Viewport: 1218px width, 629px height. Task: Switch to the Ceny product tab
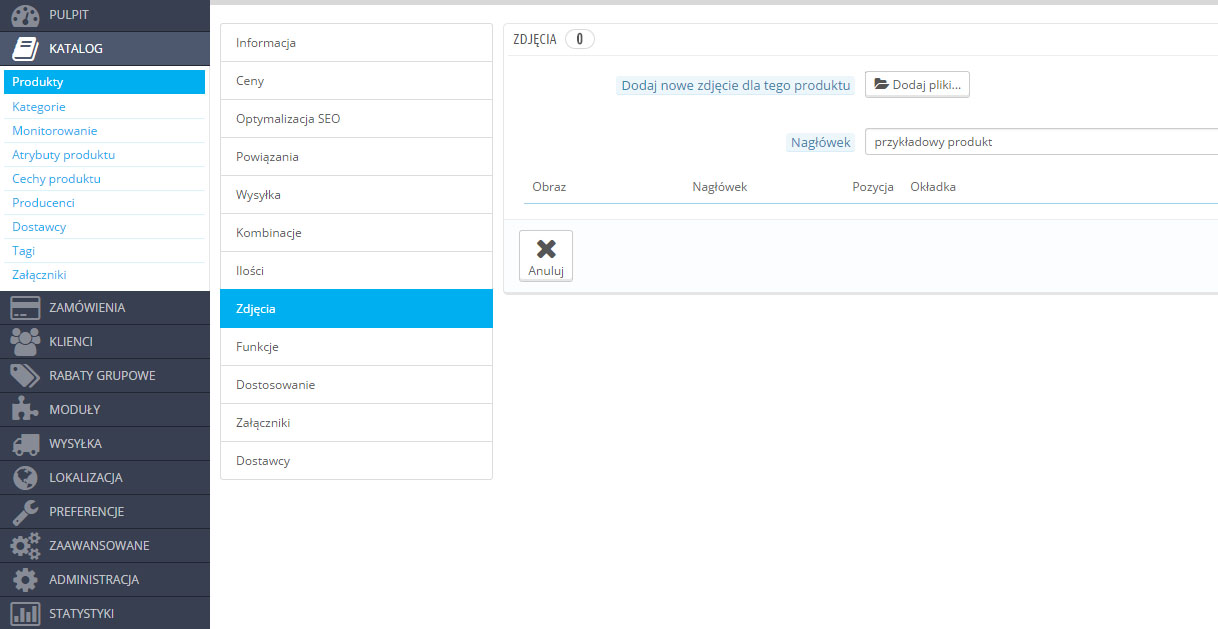point(356,81)
